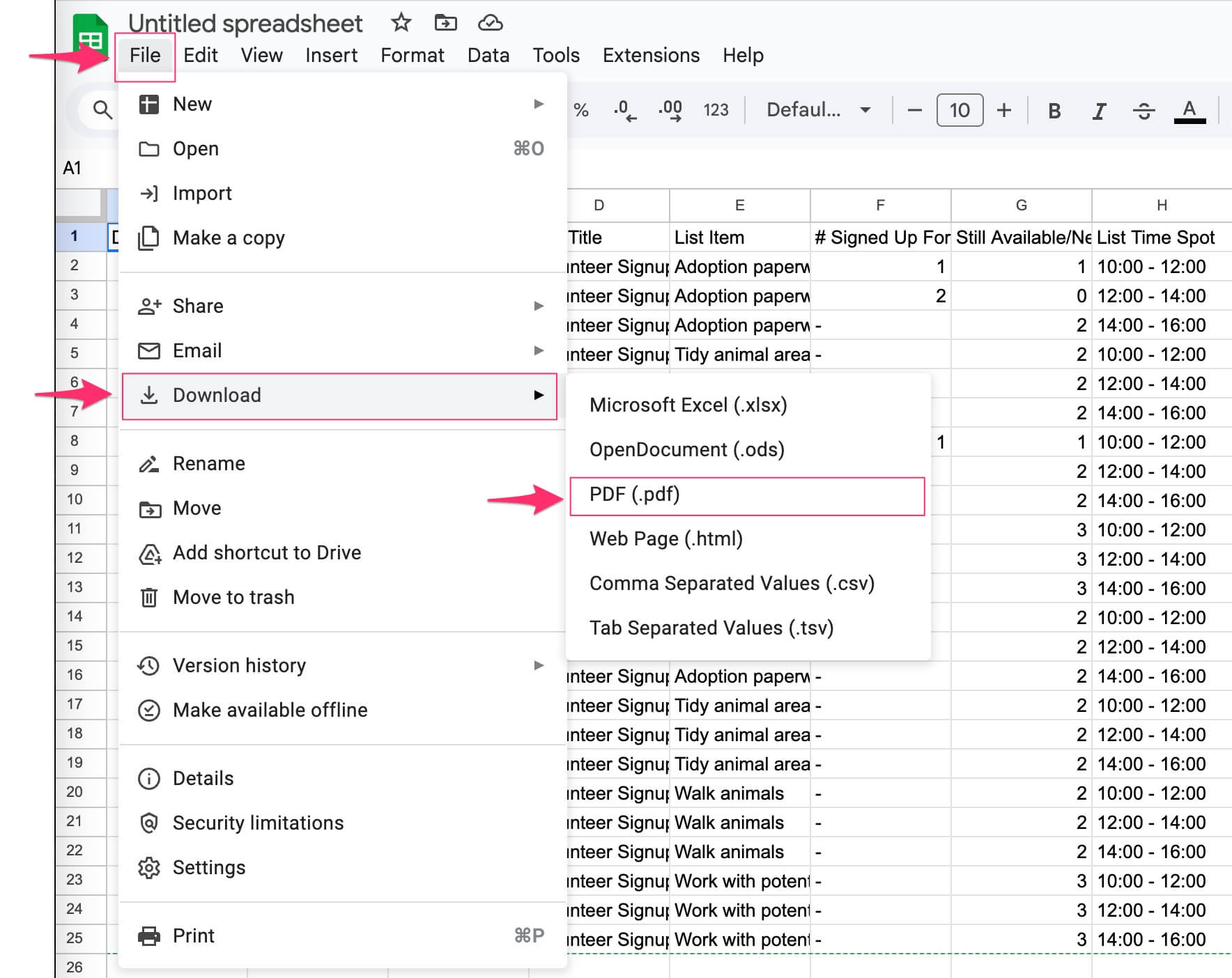The height and width of the screenshot is (978, 1232).
Task: Choose Open from the File menu
Action: 341,148
